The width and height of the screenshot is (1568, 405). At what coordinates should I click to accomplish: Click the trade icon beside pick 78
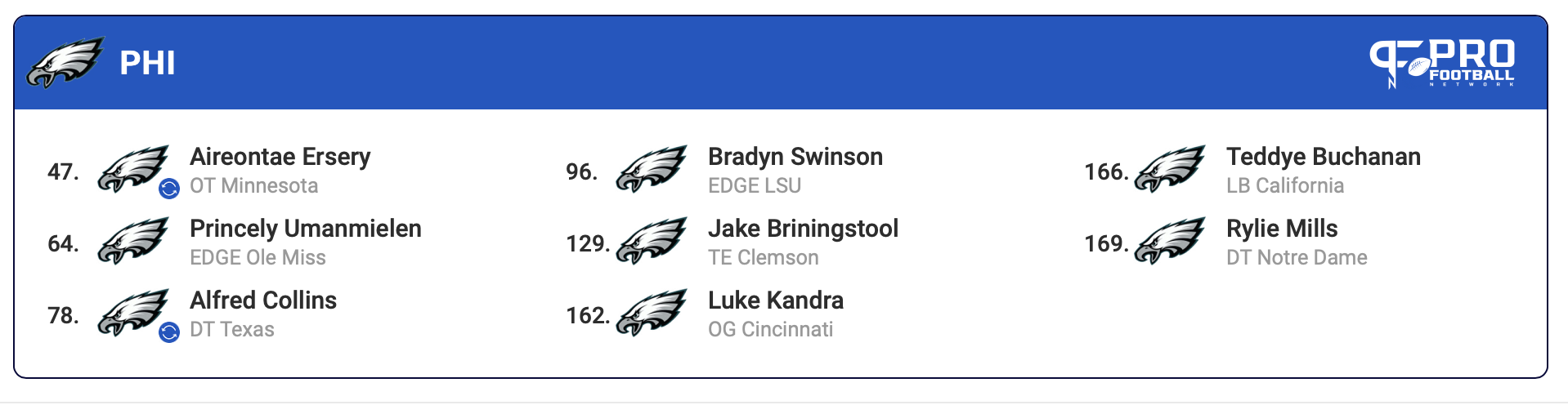point(169,332)
